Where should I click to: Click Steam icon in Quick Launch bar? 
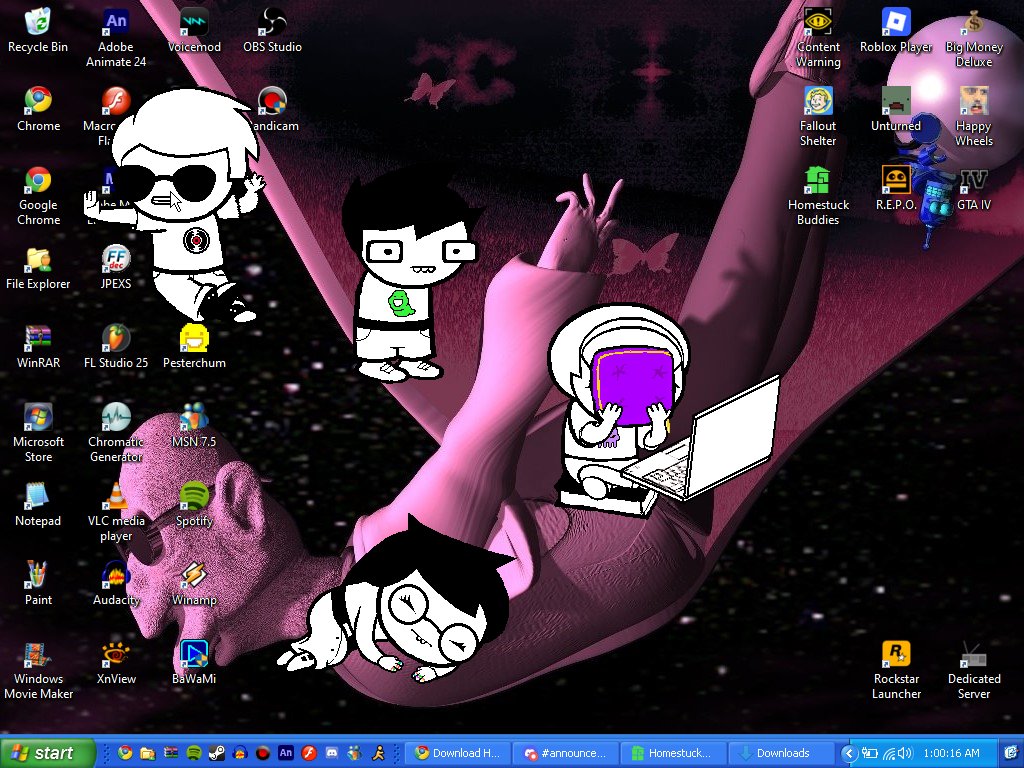point(217,753)
